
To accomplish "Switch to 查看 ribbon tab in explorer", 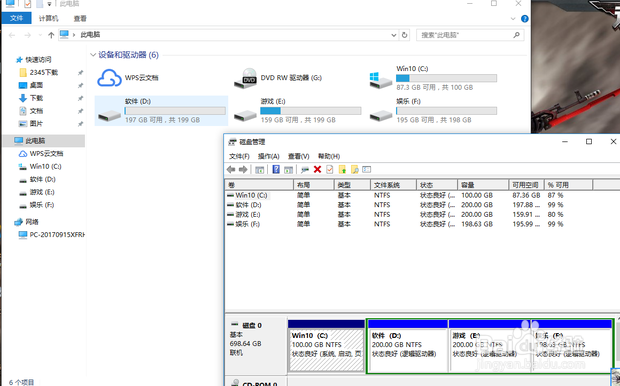I will coord(80,18).
